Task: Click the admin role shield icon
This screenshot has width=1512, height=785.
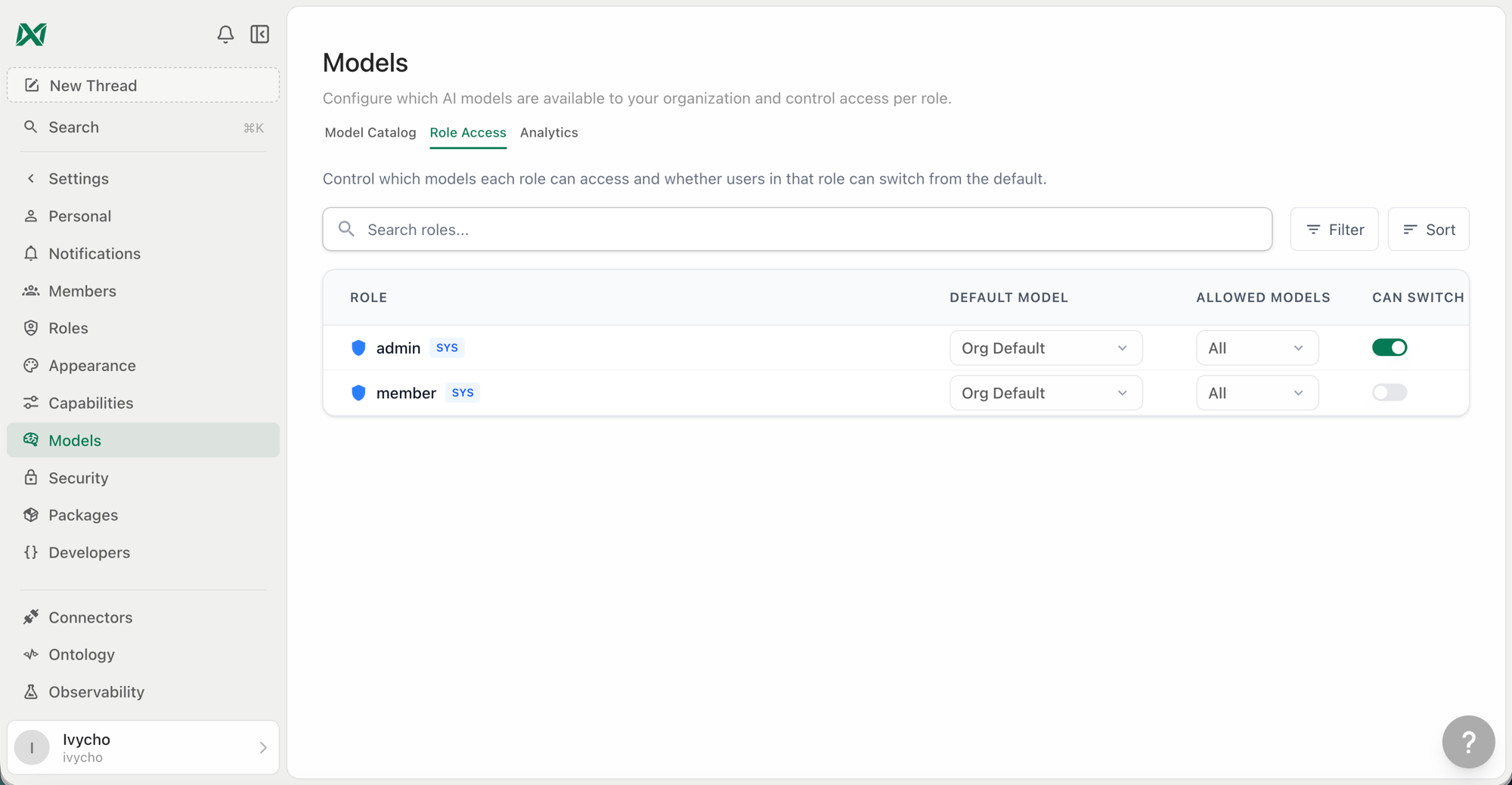Action: click(x=358, y=348)
